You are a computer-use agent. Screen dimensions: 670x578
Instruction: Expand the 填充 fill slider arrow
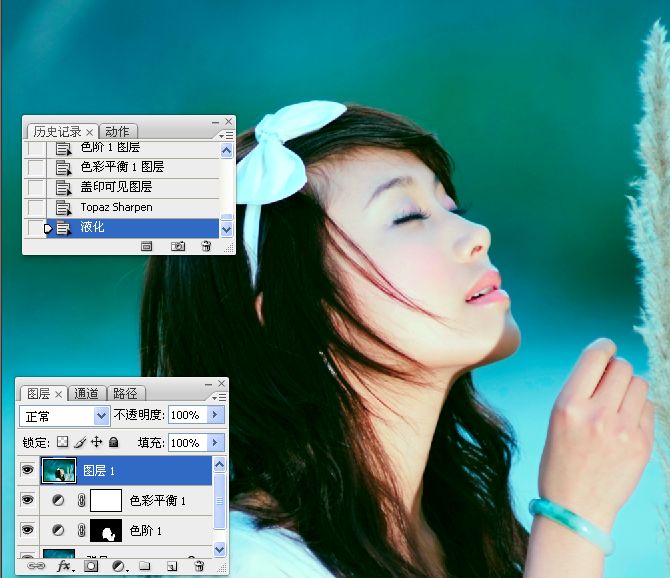[217, 442]
